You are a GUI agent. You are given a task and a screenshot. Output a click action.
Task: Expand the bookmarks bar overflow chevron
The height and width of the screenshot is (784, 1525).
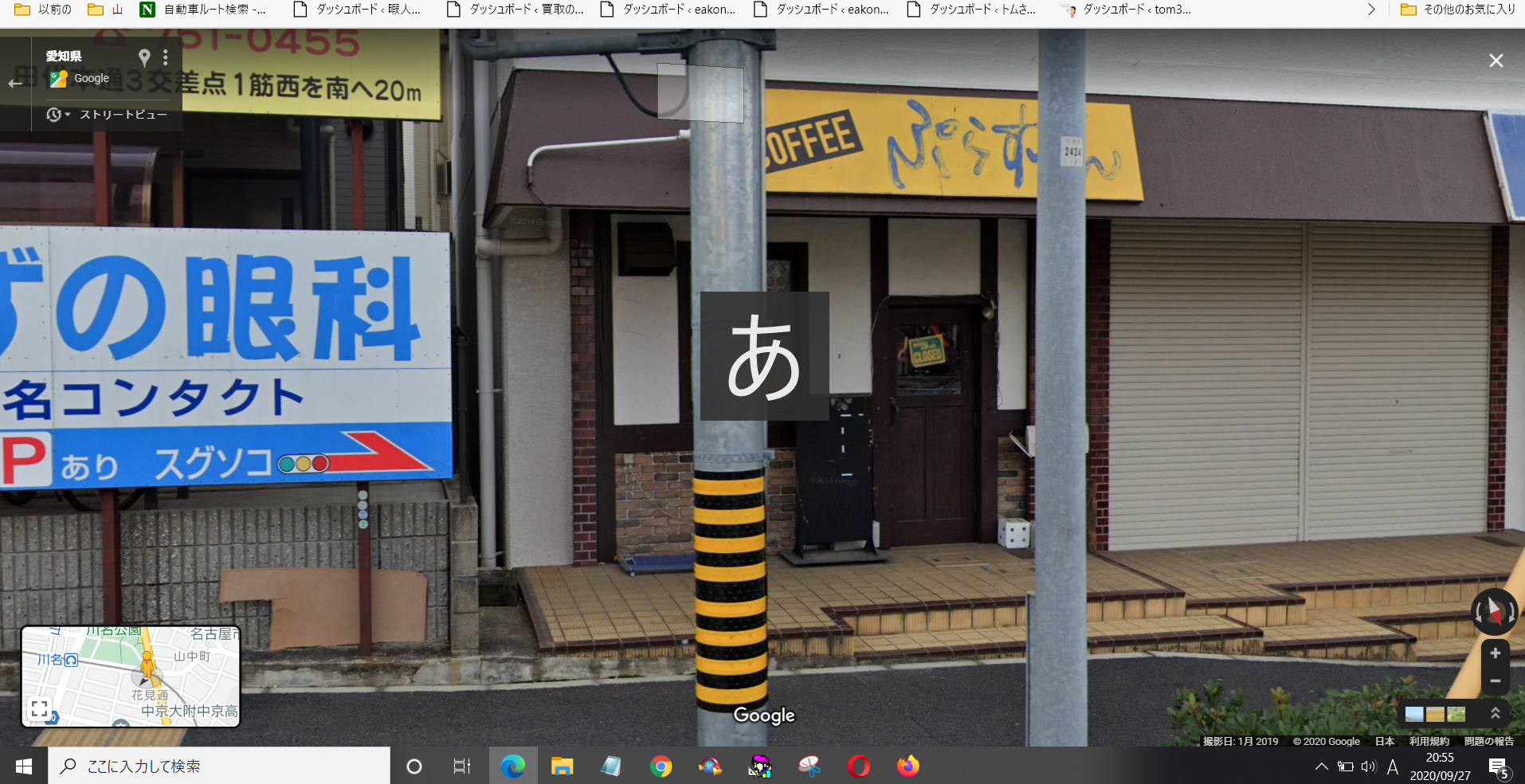pyautogui.click(x=1370, y=10)
